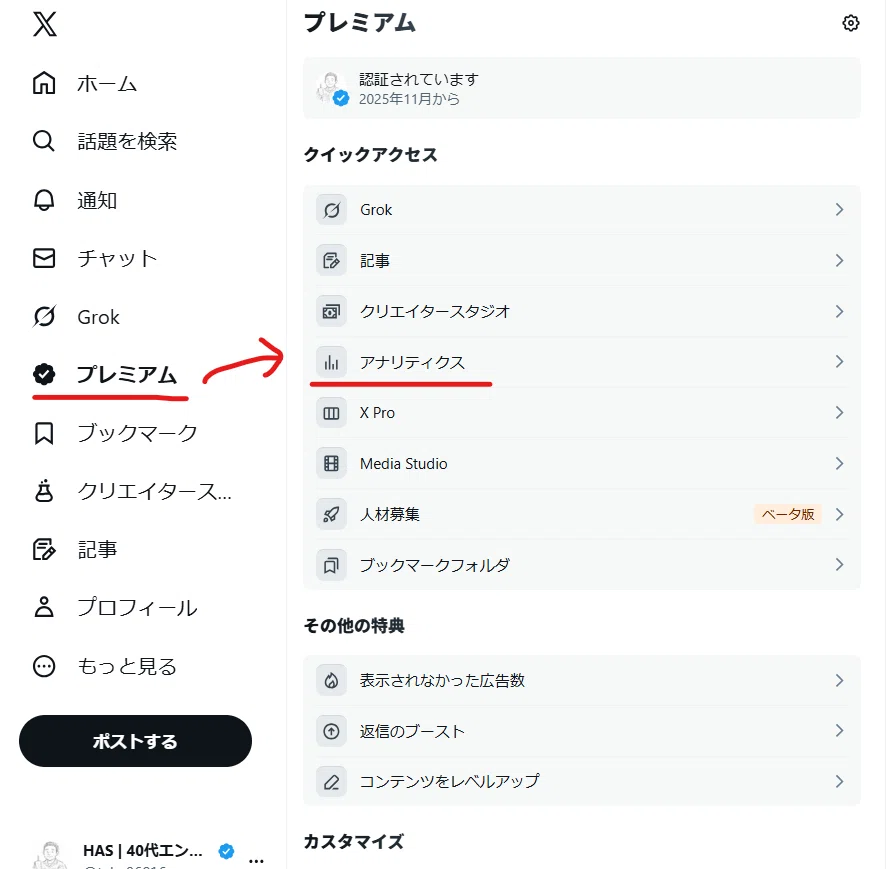Click the Grok icon in sidebar
890x869 pixels.
point(44,317)
